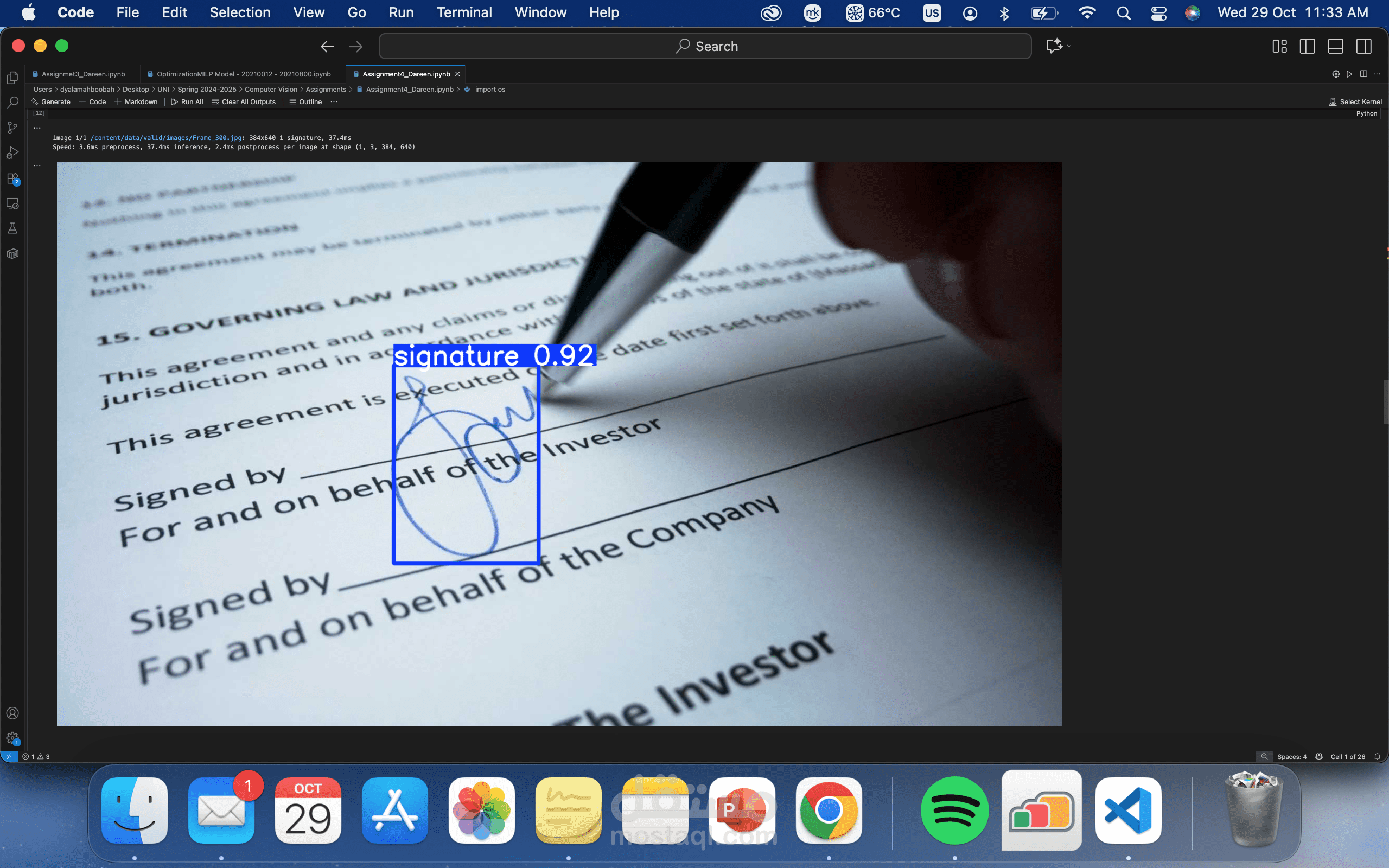Click the Manage gear icon at bottom
Image resolution: width=1389 pixels, height=868 pixels.
pyautogui.click(x=12, y=738)
